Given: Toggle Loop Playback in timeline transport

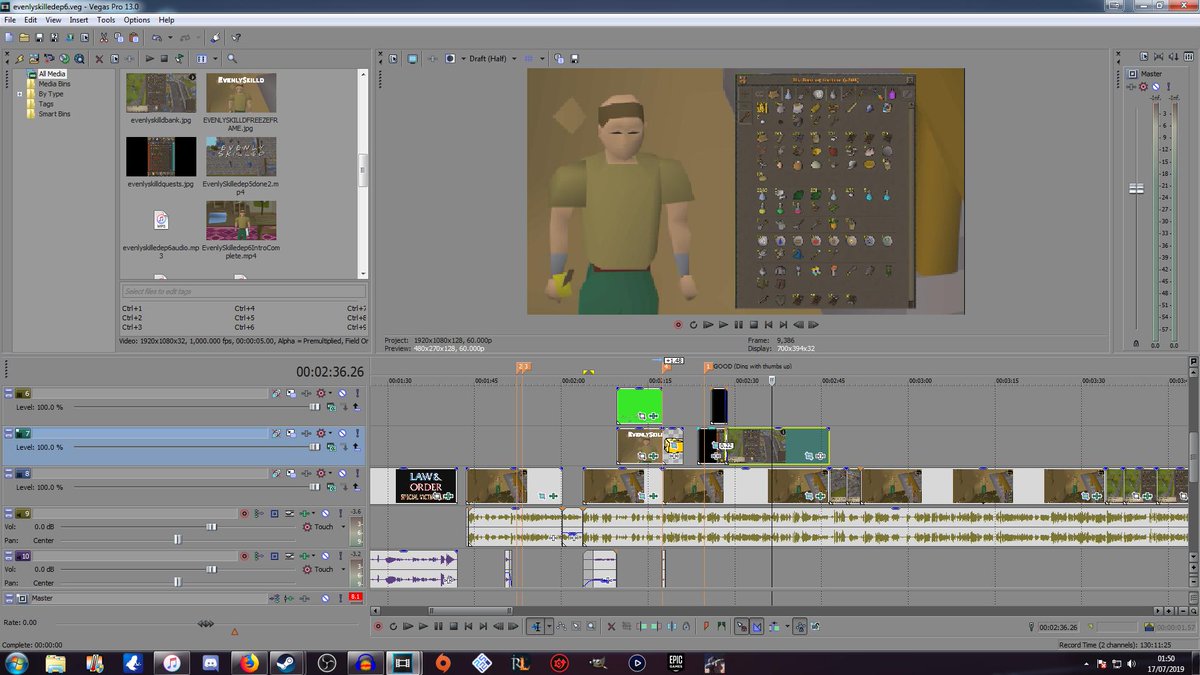Looking at the screenshot, I should coord(393,627).
